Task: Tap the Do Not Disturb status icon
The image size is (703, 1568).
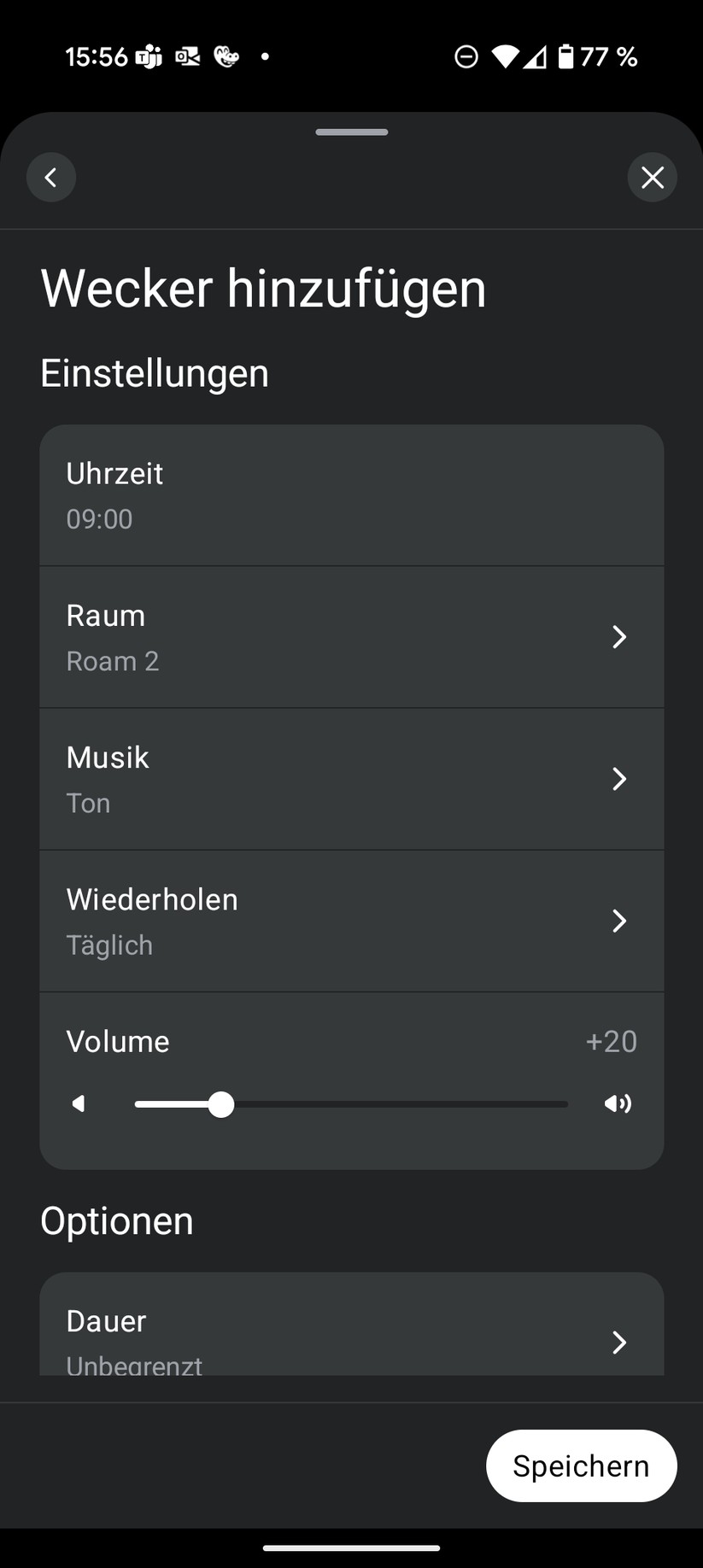Action: pos(466,57)
